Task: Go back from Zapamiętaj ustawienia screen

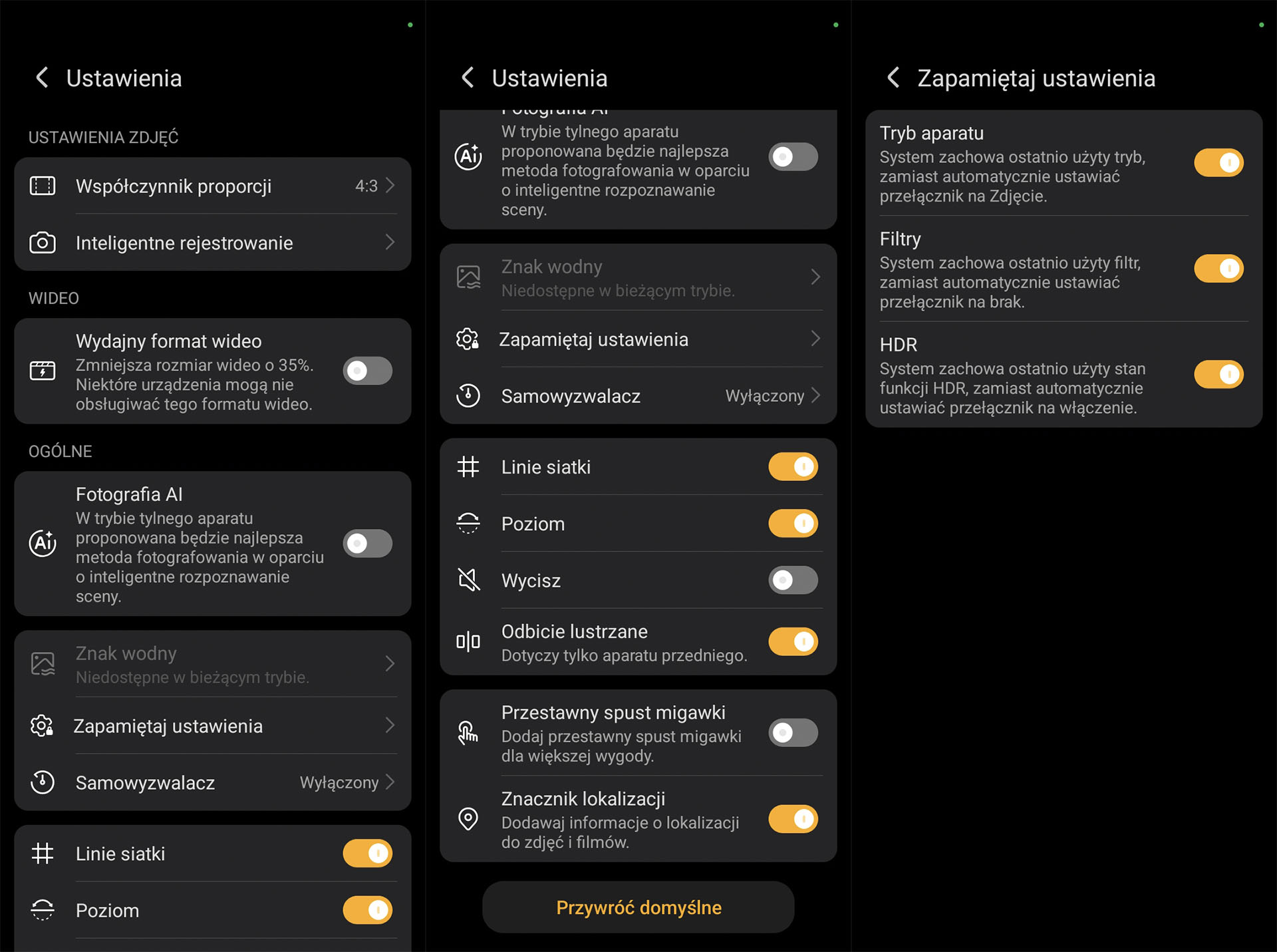Action: click(x=893, y=78)
